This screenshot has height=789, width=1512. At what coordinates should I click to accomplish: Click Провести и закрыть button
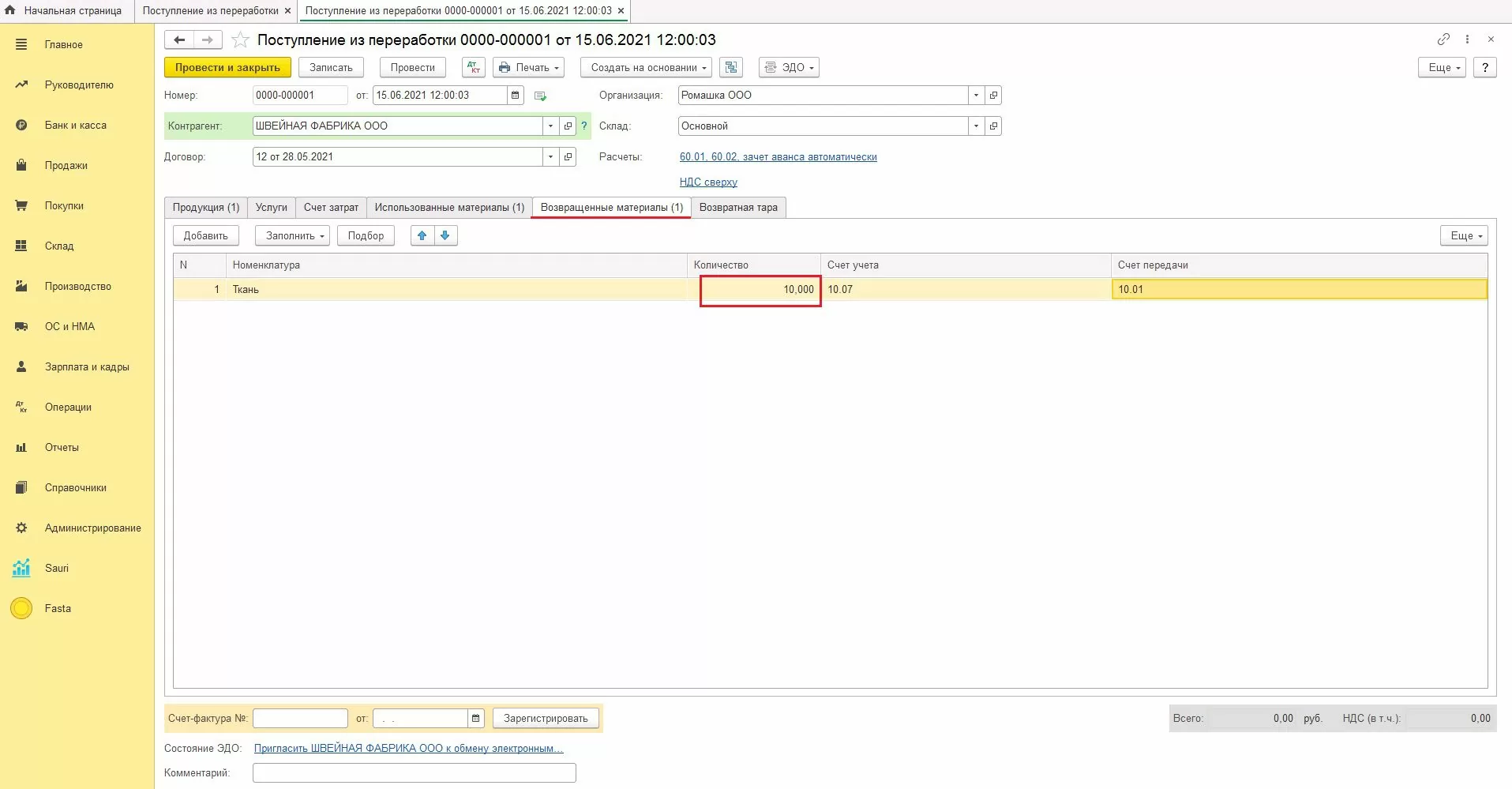point(227,67)
